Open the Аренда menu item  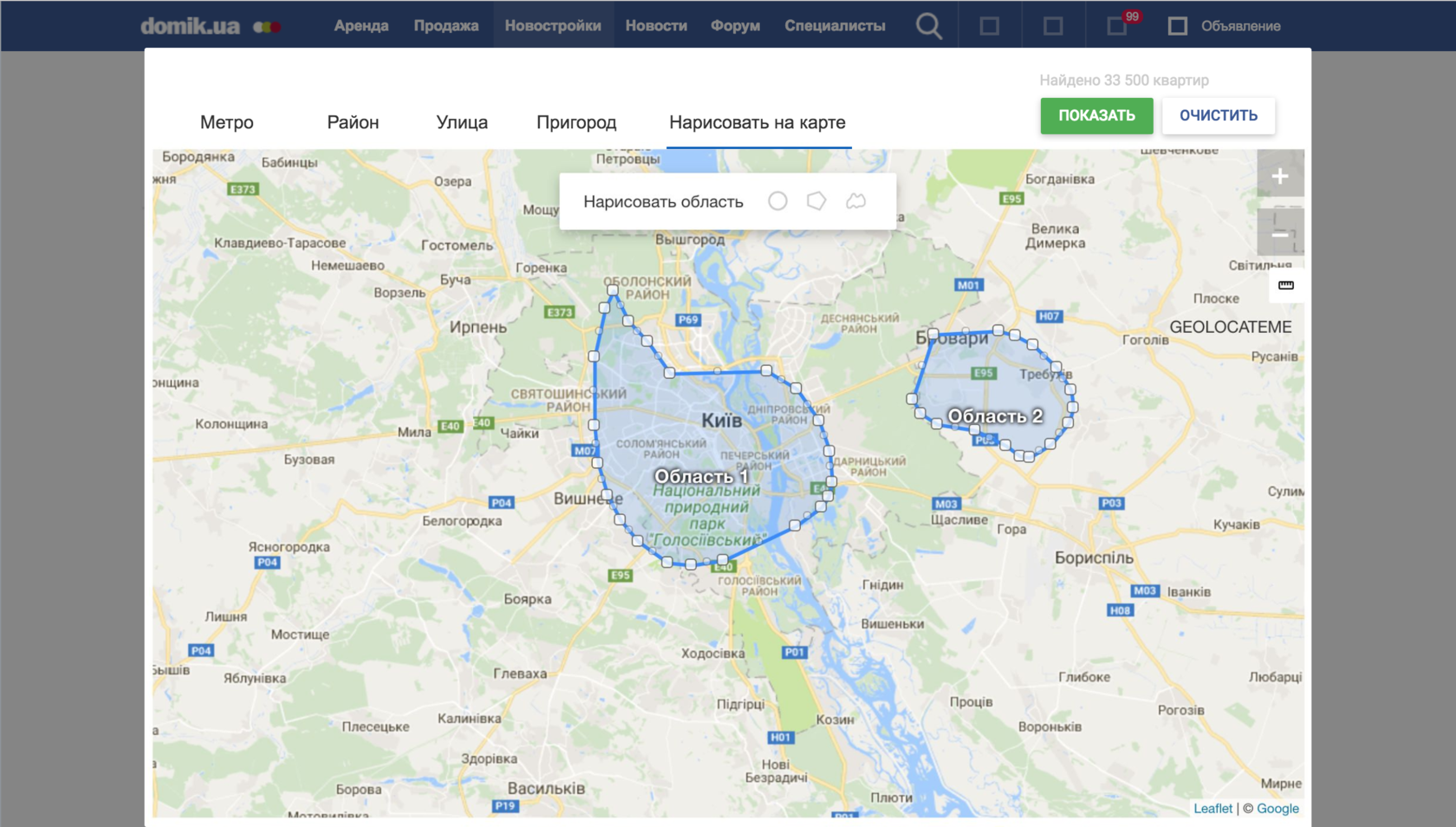[x=361, y=26]
